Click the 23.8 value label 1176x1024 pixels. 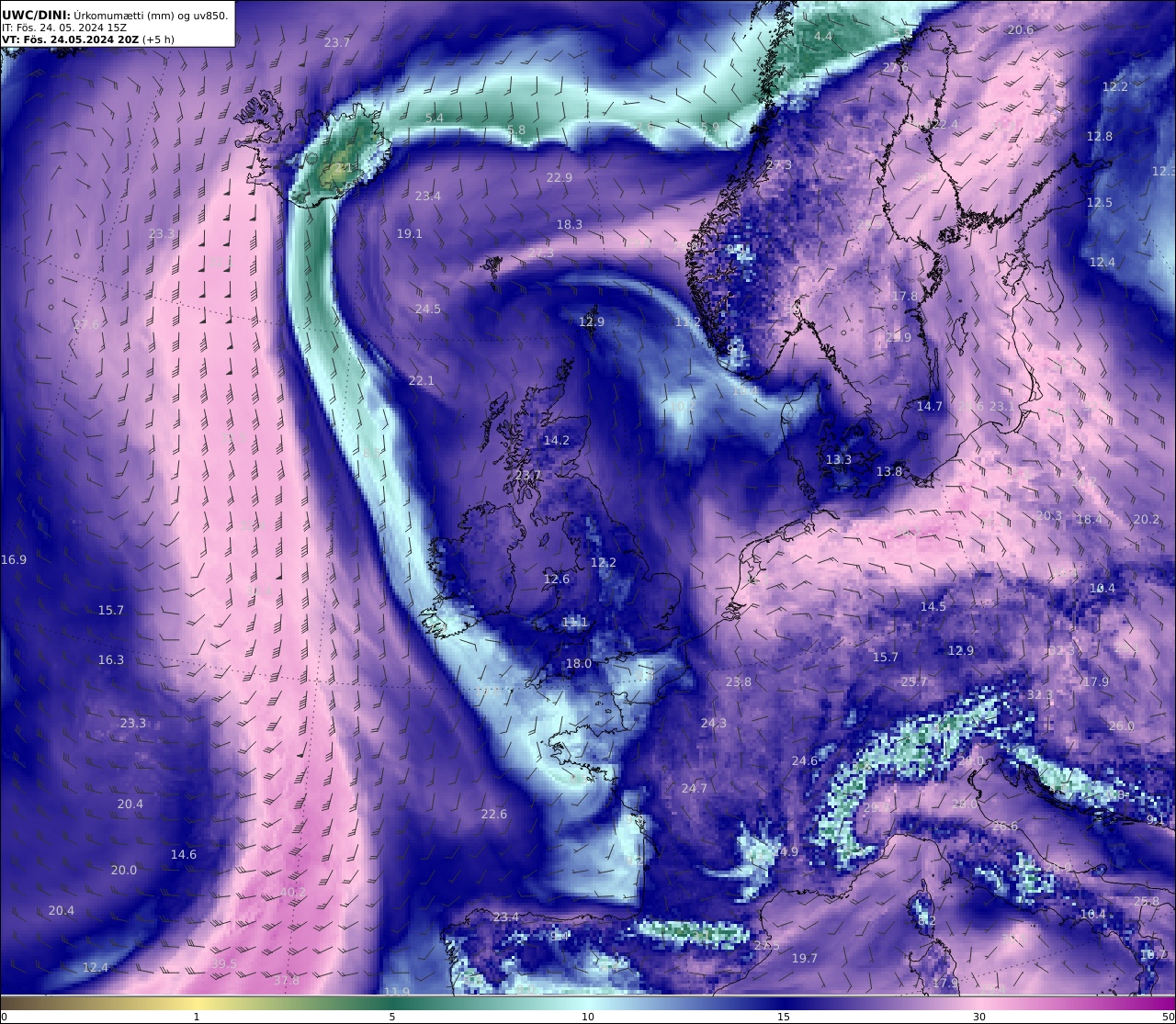tap(738, 682)
